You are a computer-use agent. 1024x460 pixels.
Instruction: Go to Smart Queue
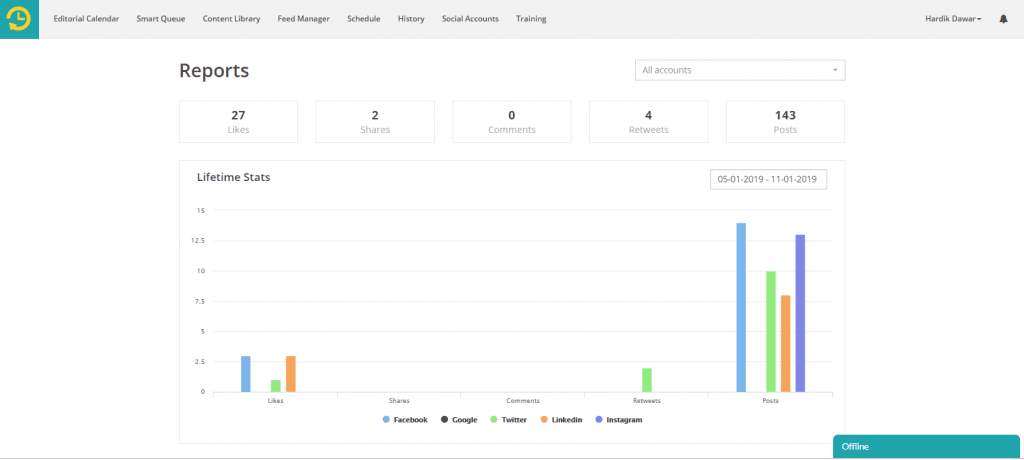161,19
